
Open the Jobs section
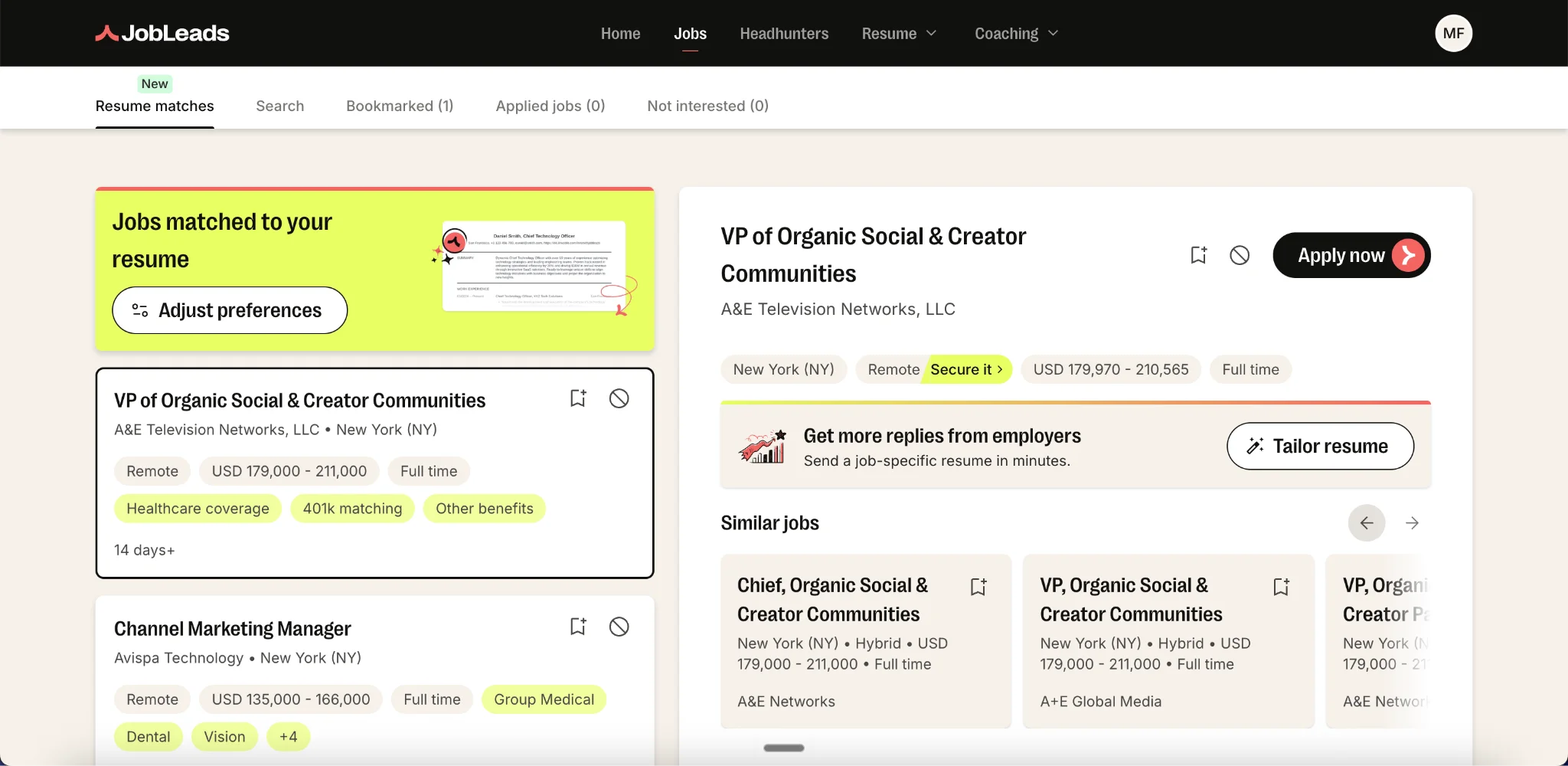690,34
